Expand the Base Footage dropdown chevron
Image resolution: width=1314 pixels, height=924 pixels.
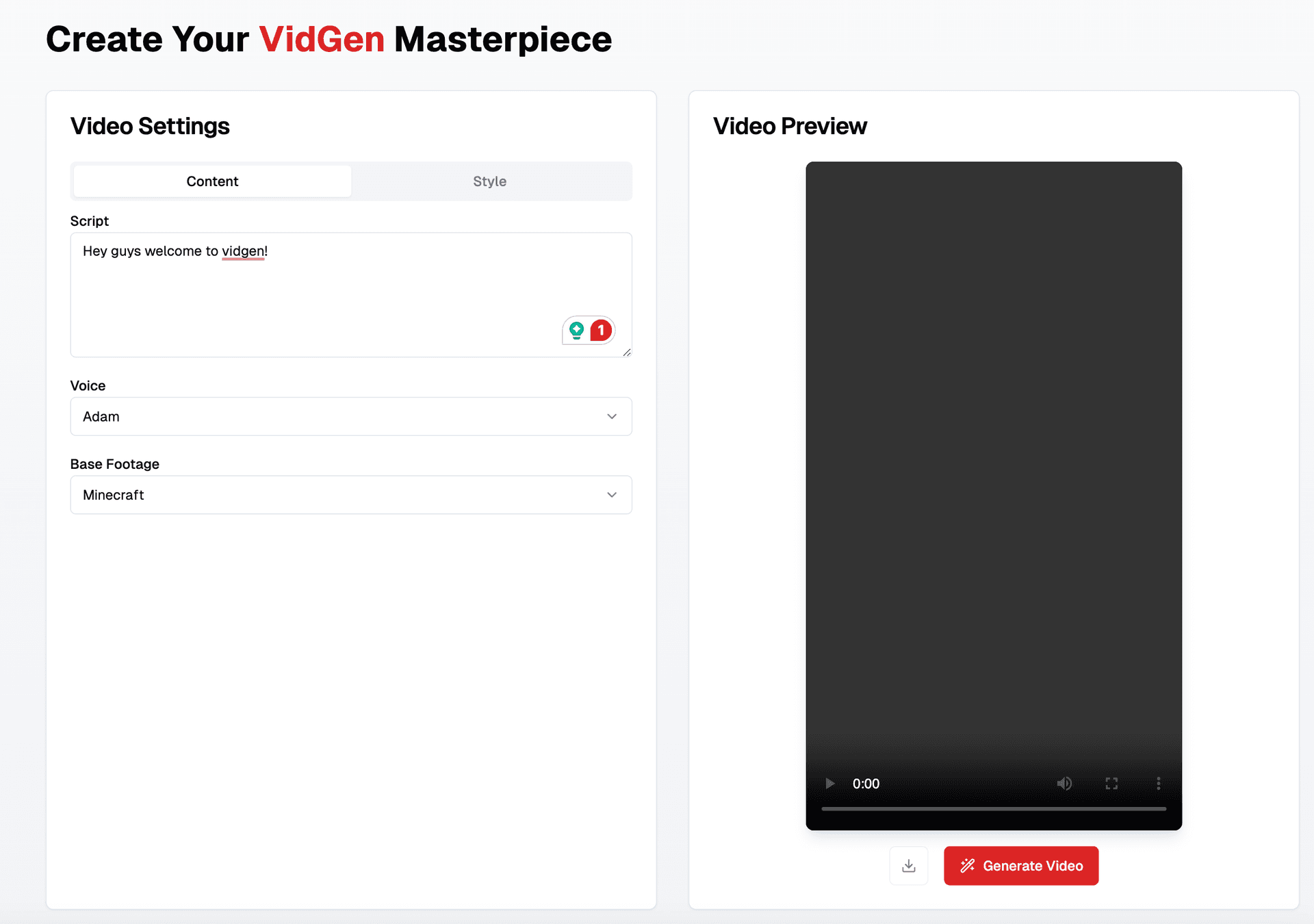coord(612,495)
